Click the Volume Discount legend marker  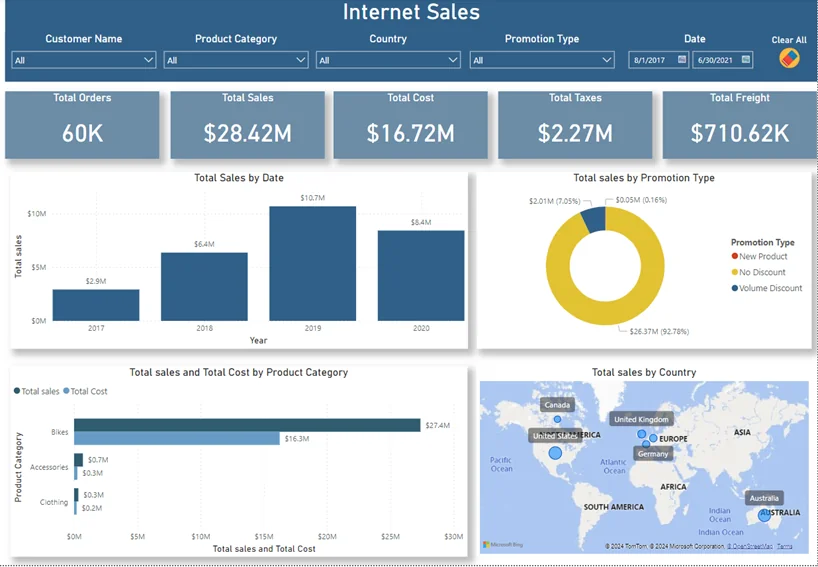pos(734,288)
